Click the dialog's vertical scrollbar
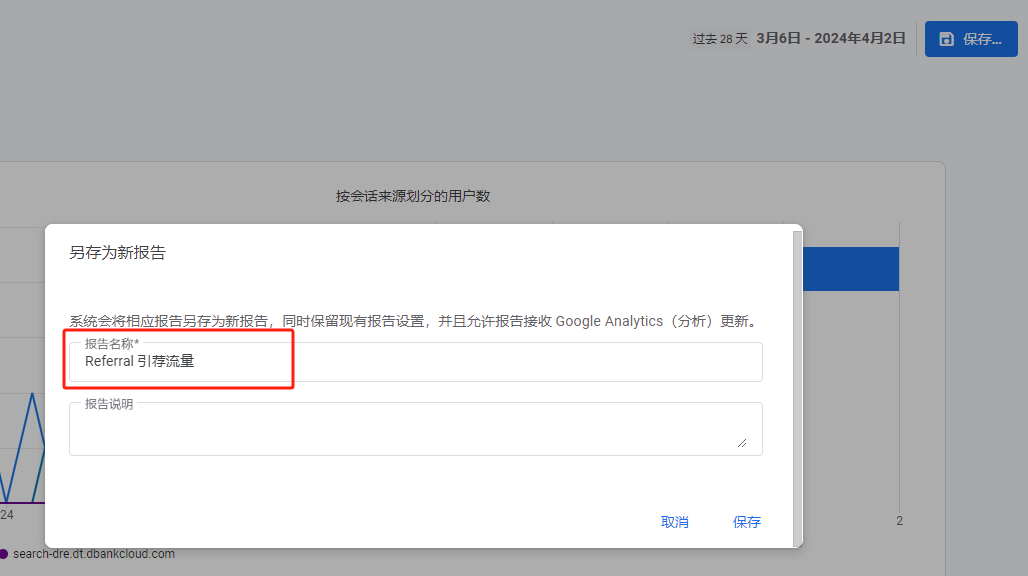 pyautogui.click(x=798, y=387)
